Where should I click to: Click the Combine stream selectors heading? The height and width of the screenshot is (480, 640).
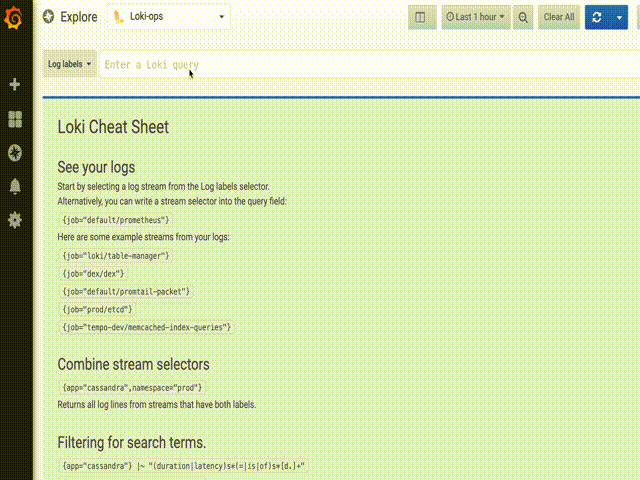tap(133, 364)
